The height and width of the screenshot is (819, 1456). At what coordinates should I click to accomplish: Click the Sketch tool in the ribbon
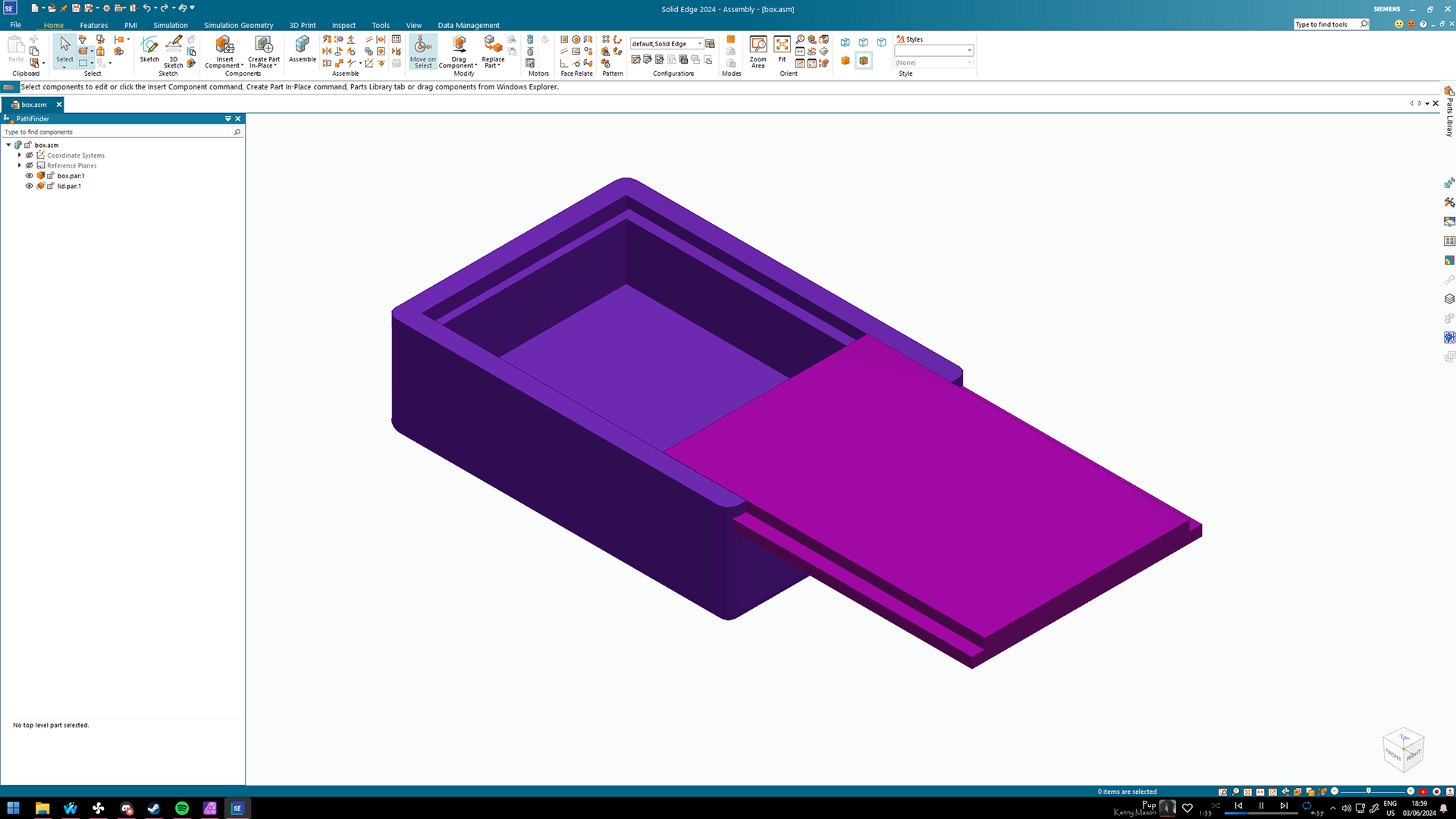[149, 49]
